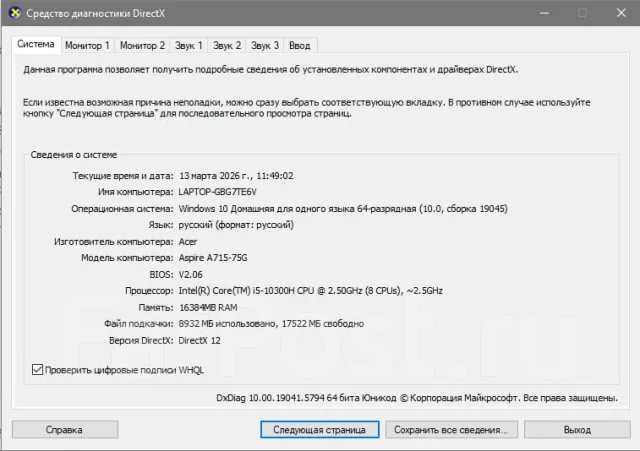Minimize the DirectX diagnostic window
This screenshot has height=451, width=640.
click(544, 13)
